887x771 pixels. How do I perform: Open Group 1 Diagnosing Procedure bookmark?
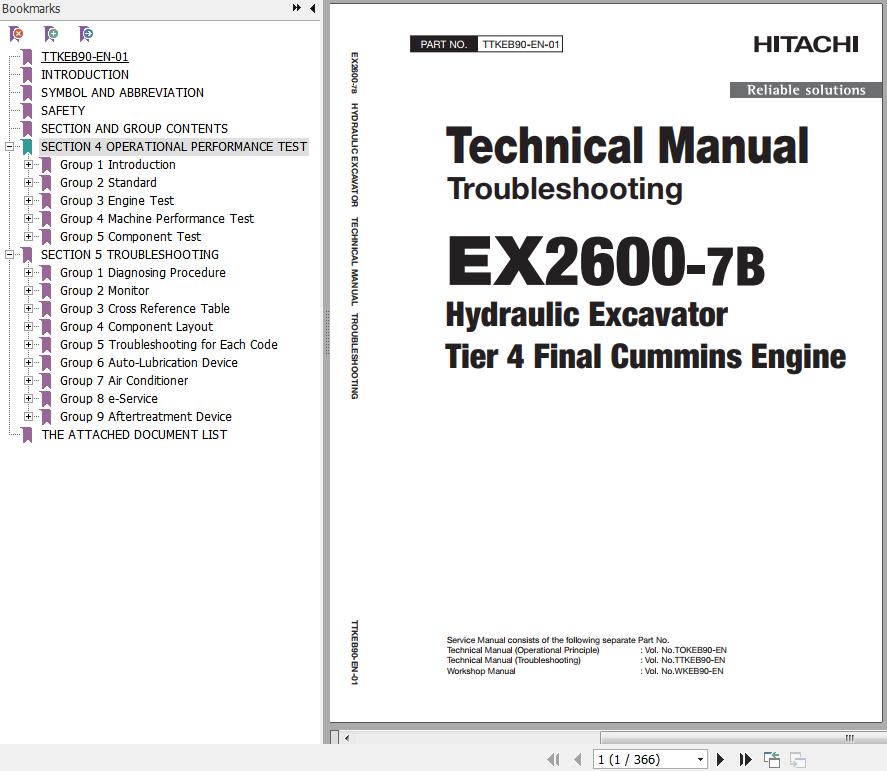(x=143, y=273)
